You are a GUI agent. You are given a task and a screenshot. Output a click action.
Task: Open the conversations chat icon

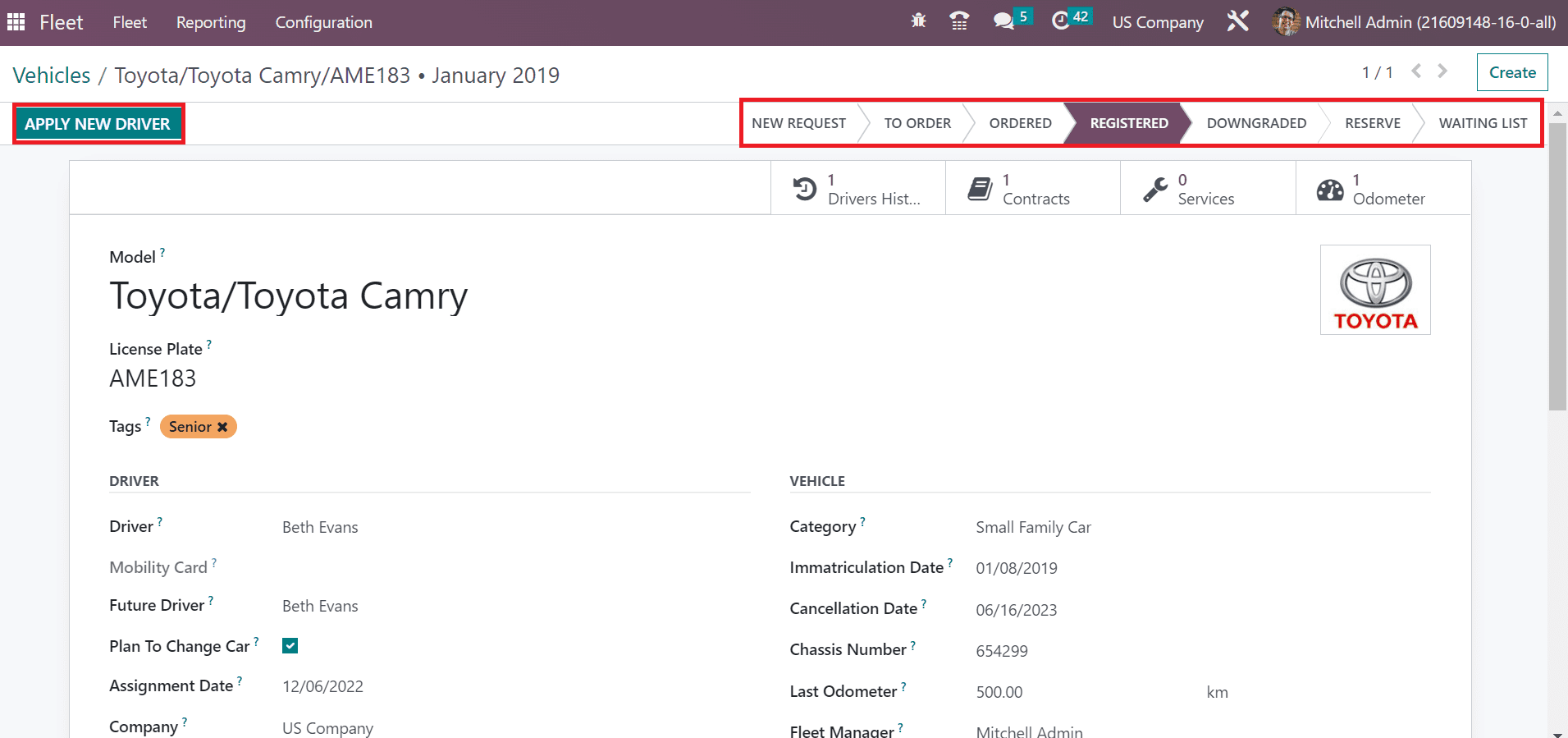click(1003, 21)
